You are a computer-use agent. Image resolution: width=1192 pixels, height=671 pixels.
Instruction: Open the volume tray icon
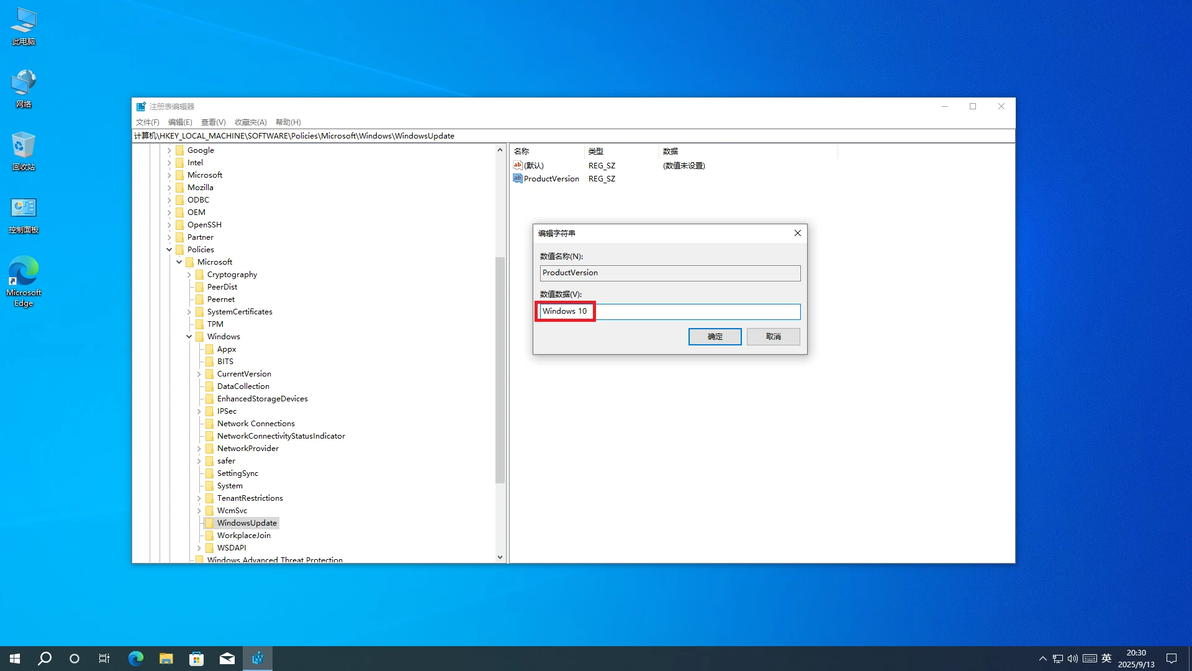click(1073, 659)
